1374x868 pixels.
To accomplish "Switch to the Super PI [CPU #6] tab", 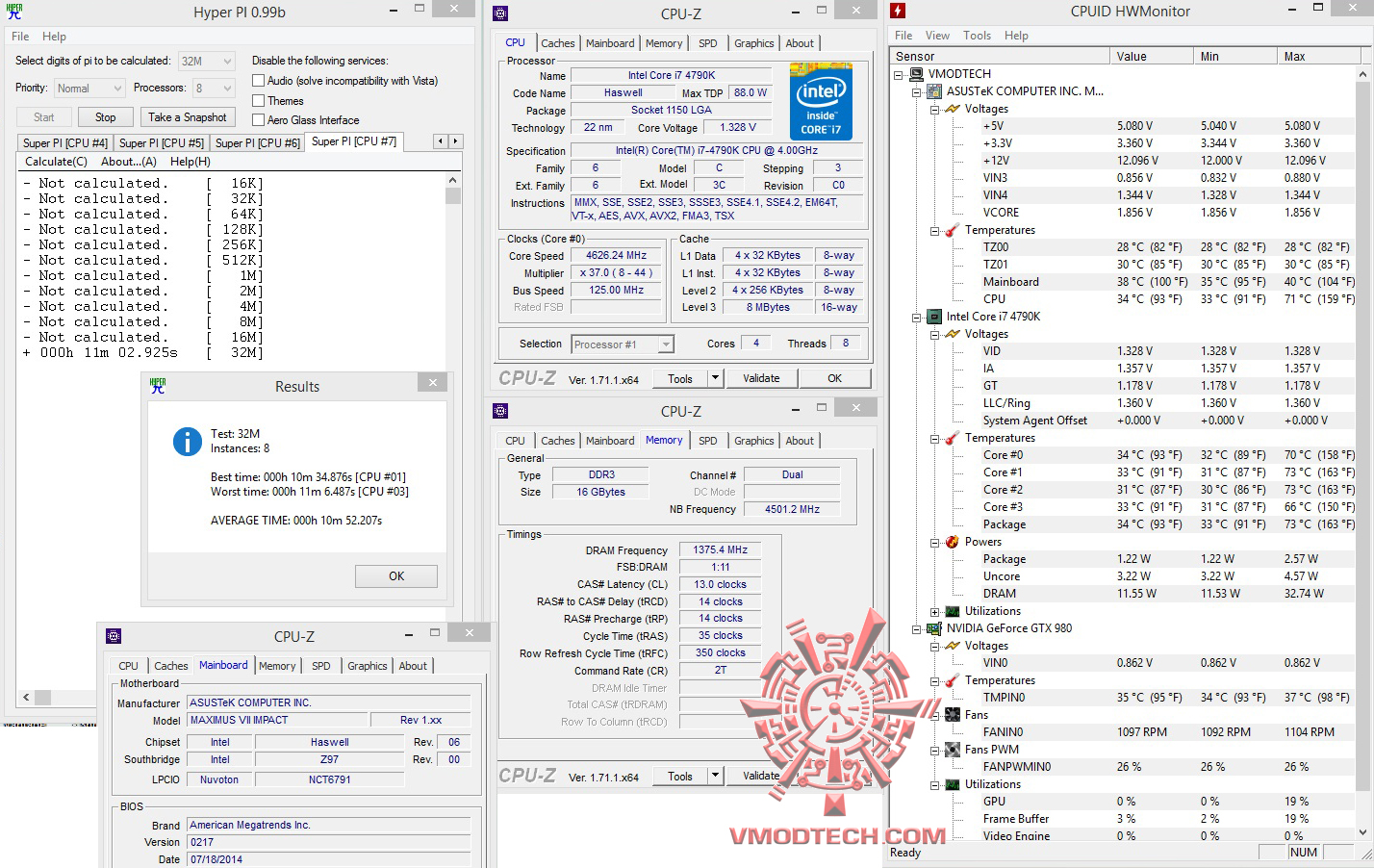I will (257, 143).
